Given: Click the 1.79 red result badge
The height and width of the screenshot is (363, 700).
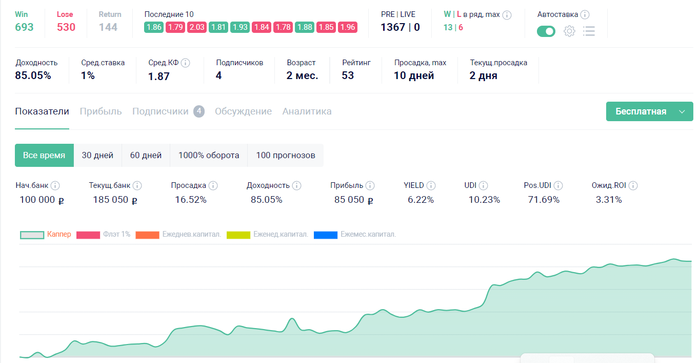Looking at the screenshot, I should [175, 27].
